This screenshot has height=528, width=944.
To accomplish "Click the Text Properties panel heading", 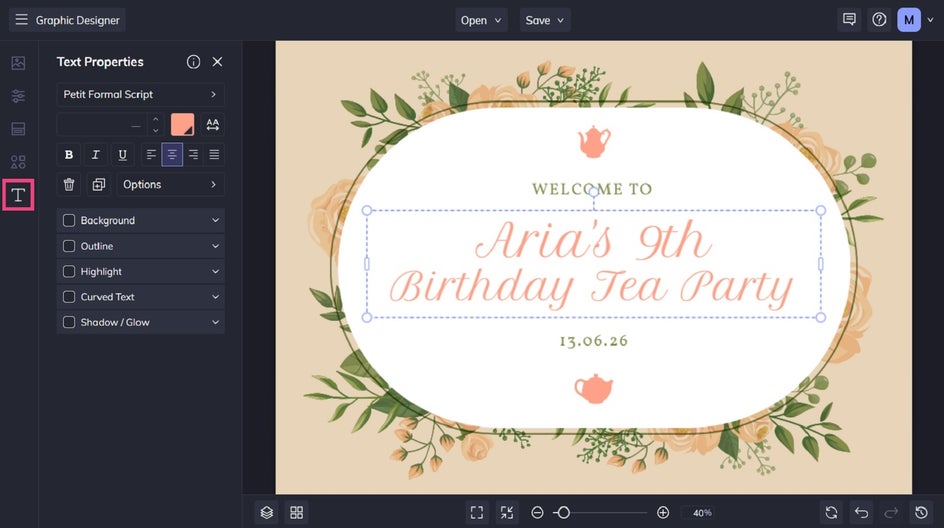I will pyautogui.click(x=100, y=62).
